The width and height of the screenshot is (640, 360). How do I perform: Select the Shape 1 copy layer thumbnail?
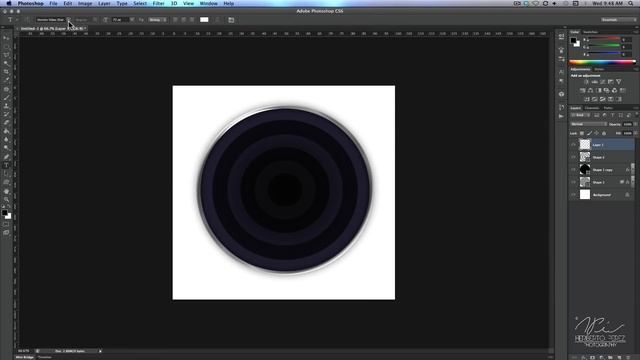[585, 169]
